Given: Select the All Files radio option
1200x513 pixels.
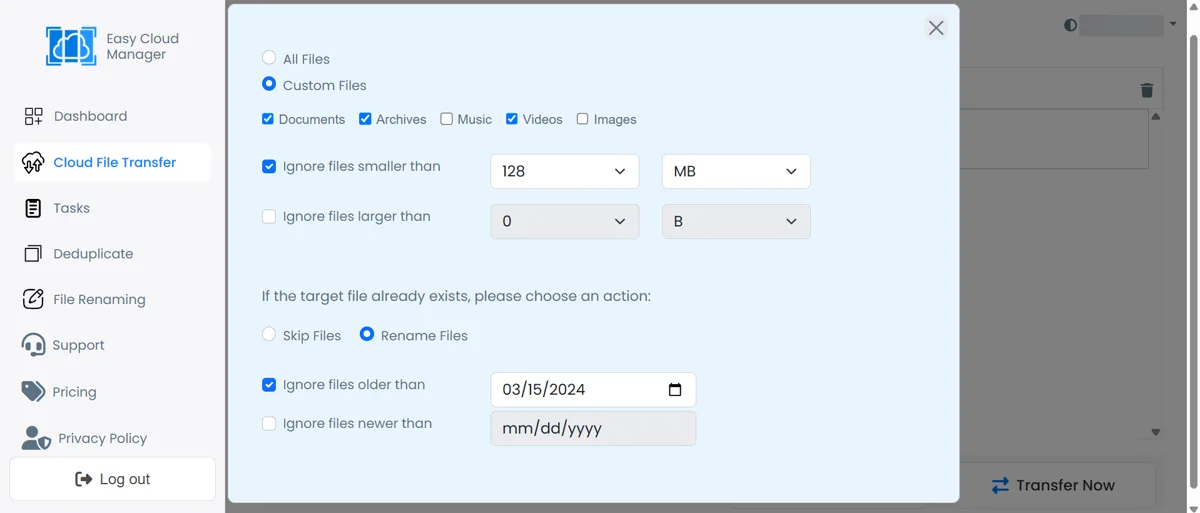Looking at the screenshot, I should click(269, 58).
